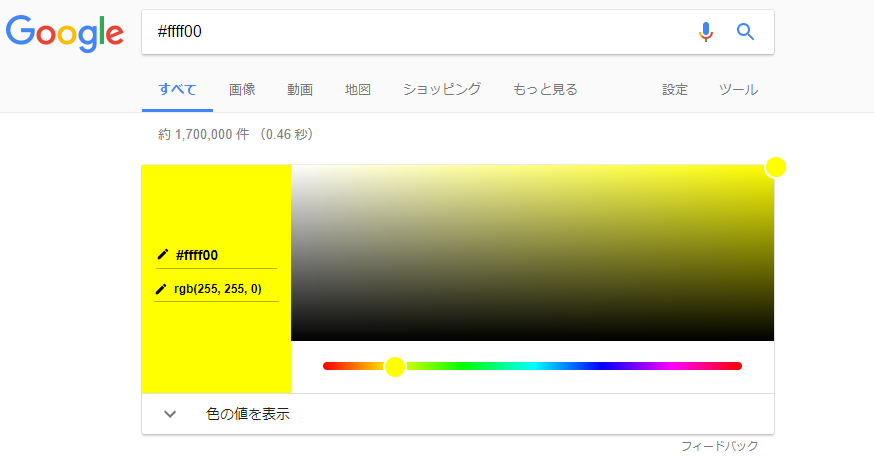Open the もっと見る menu
874x462 pixels.
[545, 89]
